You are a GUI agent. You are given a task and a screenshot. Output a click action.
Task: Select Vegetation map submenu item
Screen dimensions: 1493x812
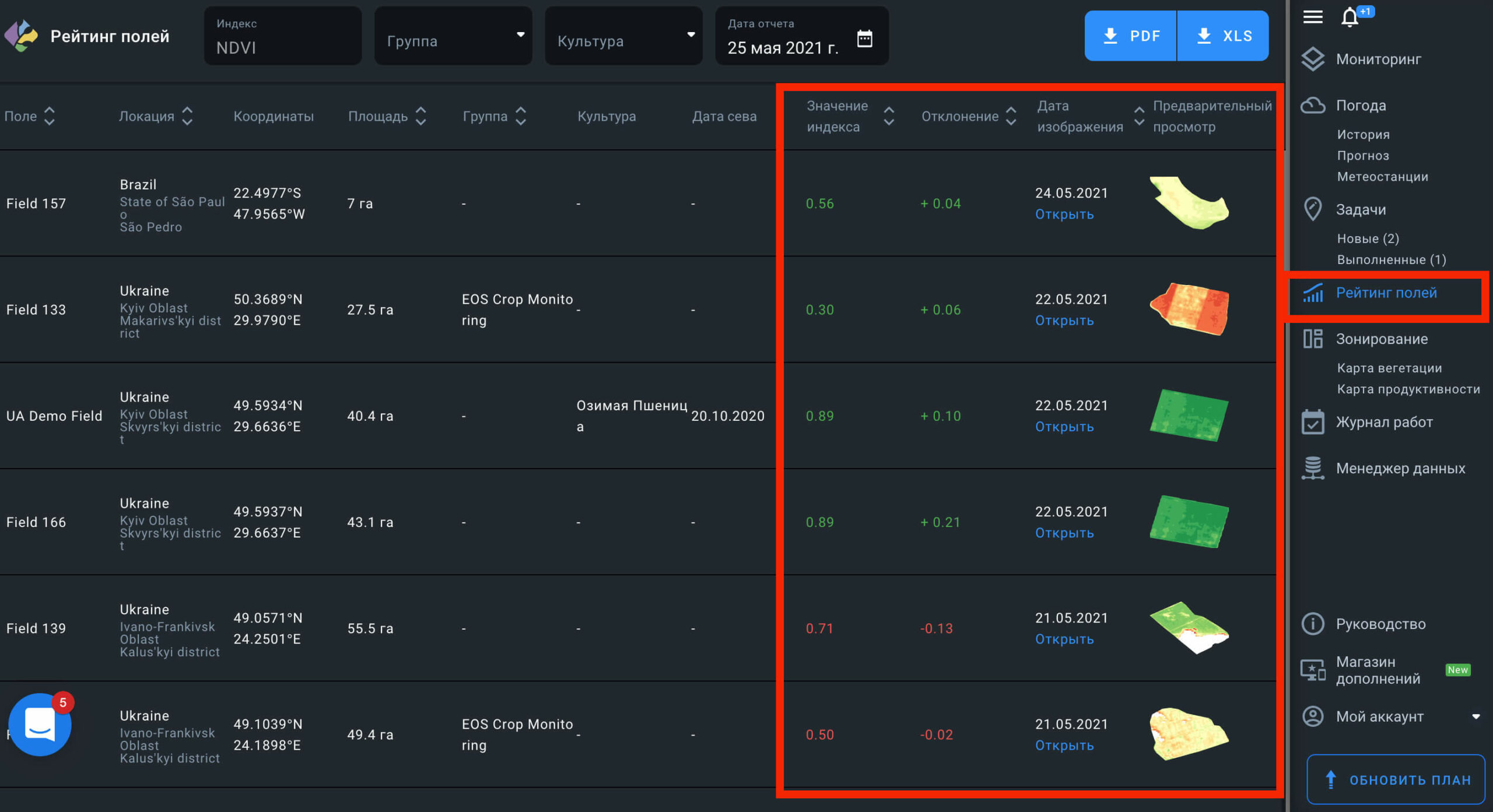tap(1389, 368)
